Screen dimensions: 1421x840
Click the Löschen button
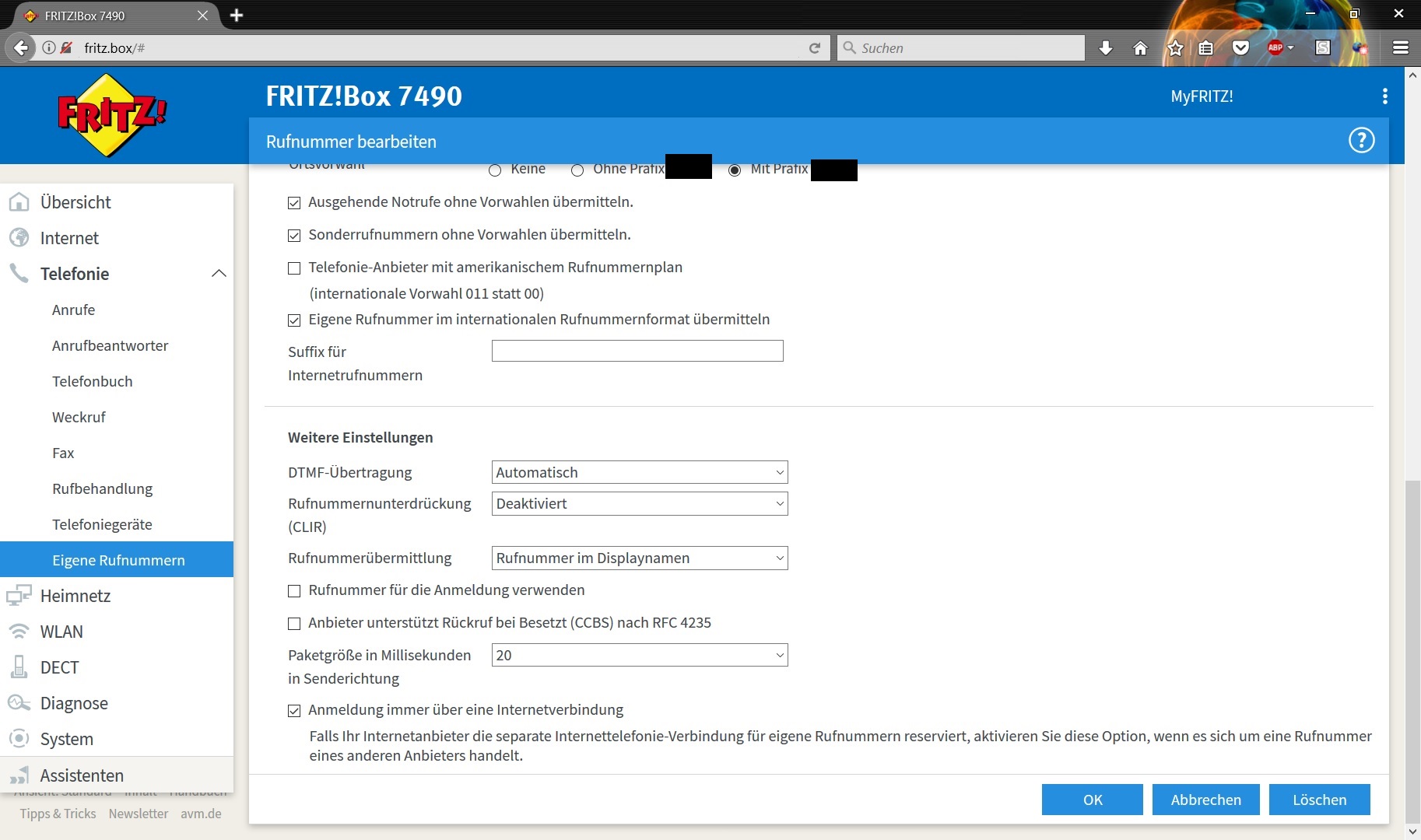click(1319, 800)
